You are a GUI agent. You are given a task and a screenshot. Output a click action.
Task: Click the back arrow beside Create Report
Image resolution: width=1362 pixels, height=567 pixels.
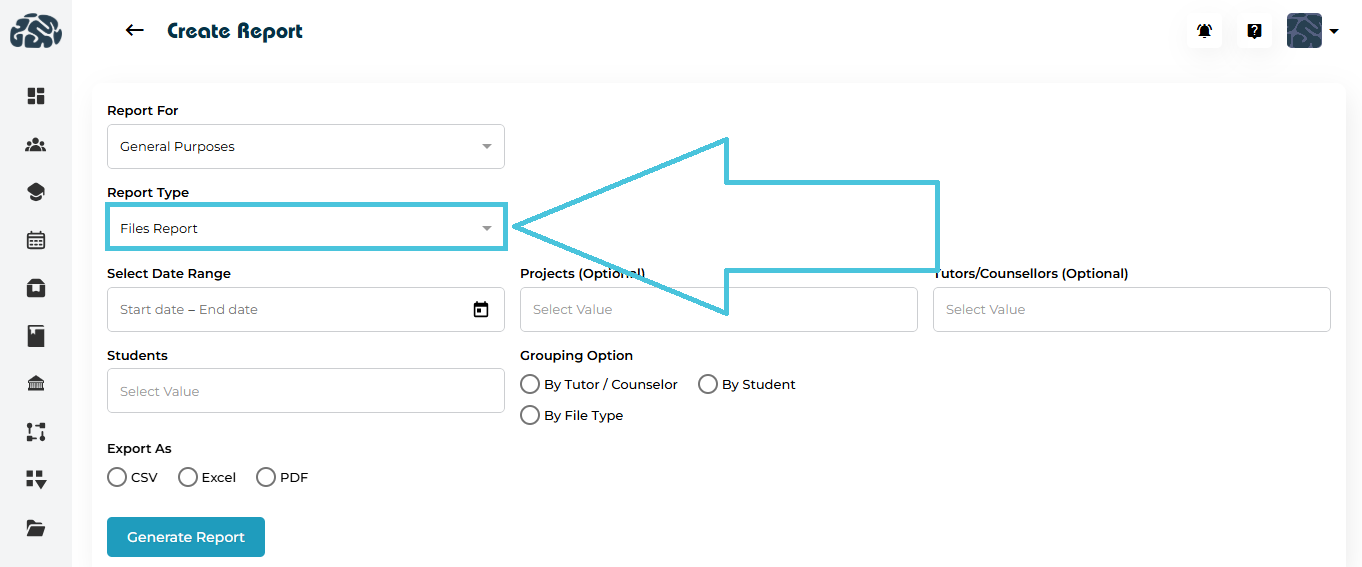[134, 31]
